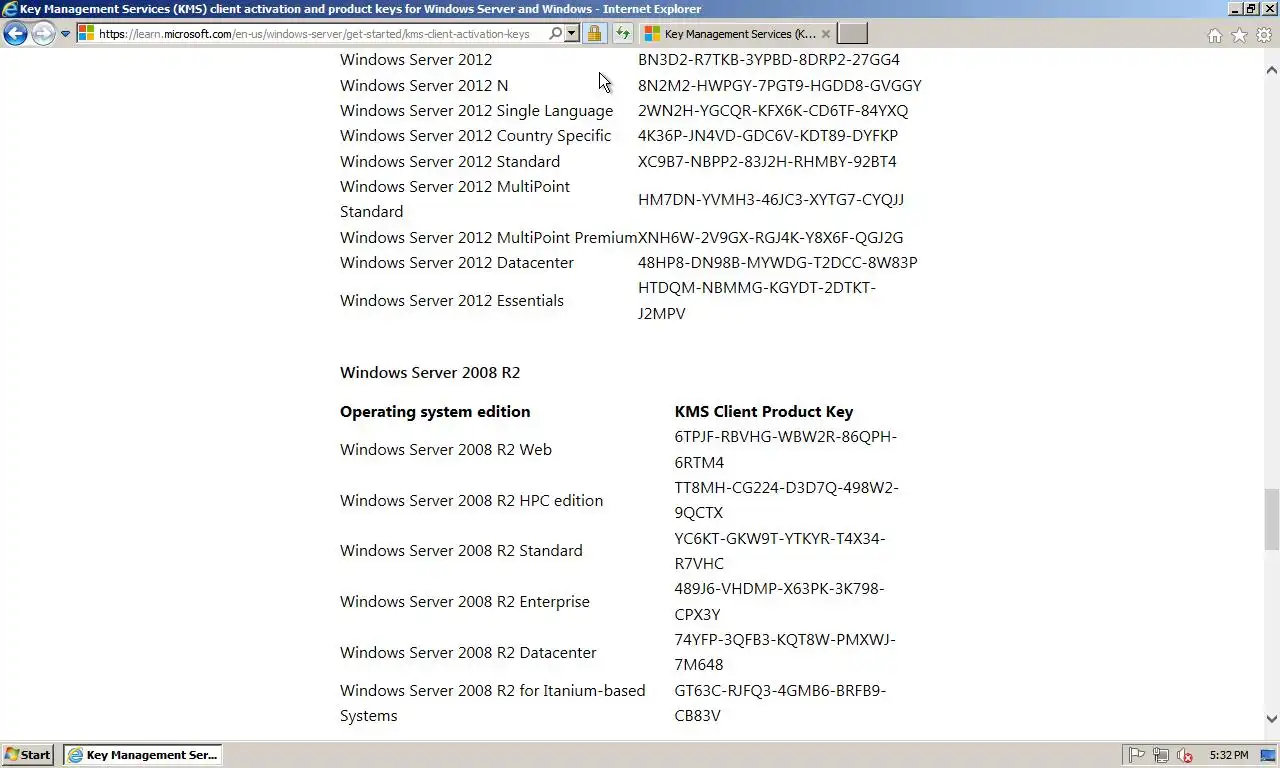Image resolution: width=1280 pixels, height=768 pixels.
Task: Click key XC9B7-NBPP2-83J2H-RHMBY-92BT4
Action: coord(767,162)
